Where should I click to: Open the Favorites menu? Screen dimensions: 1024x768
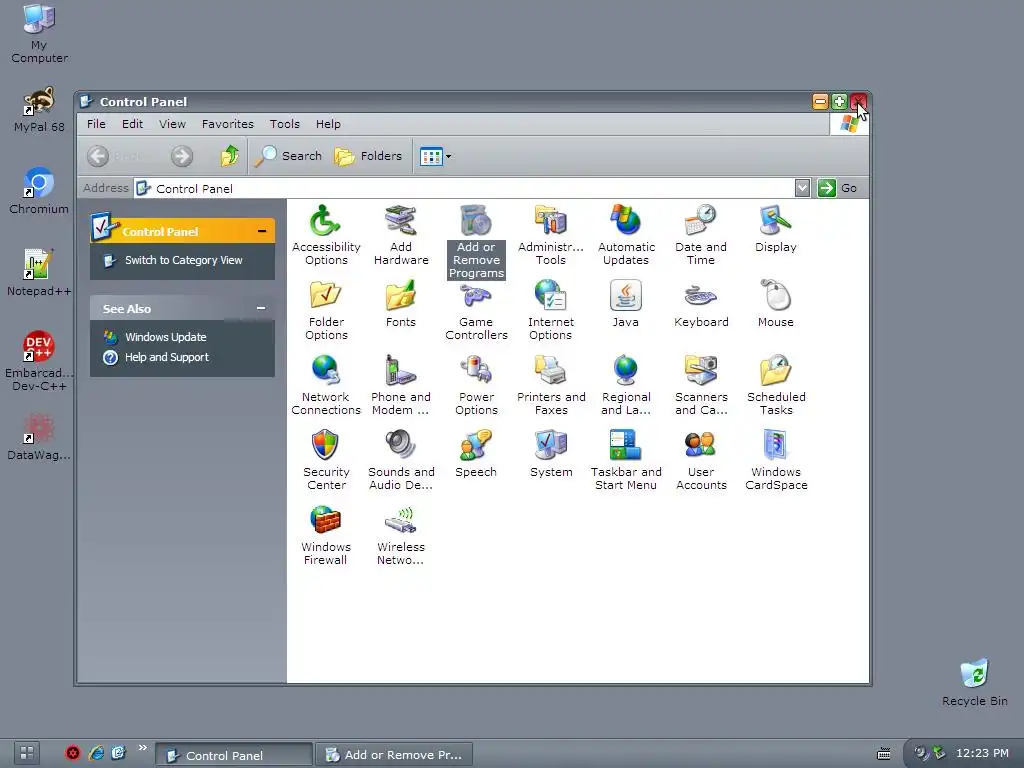[227, 123]
